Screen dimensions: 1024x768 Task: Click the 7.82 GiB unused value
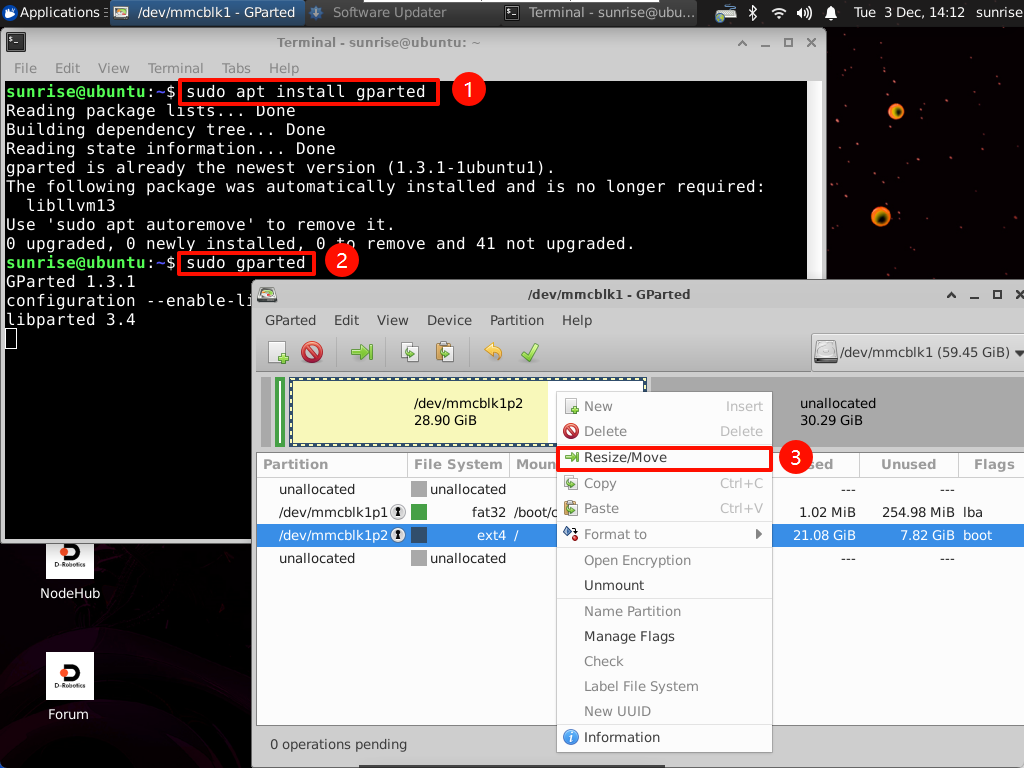coord(927,536)
